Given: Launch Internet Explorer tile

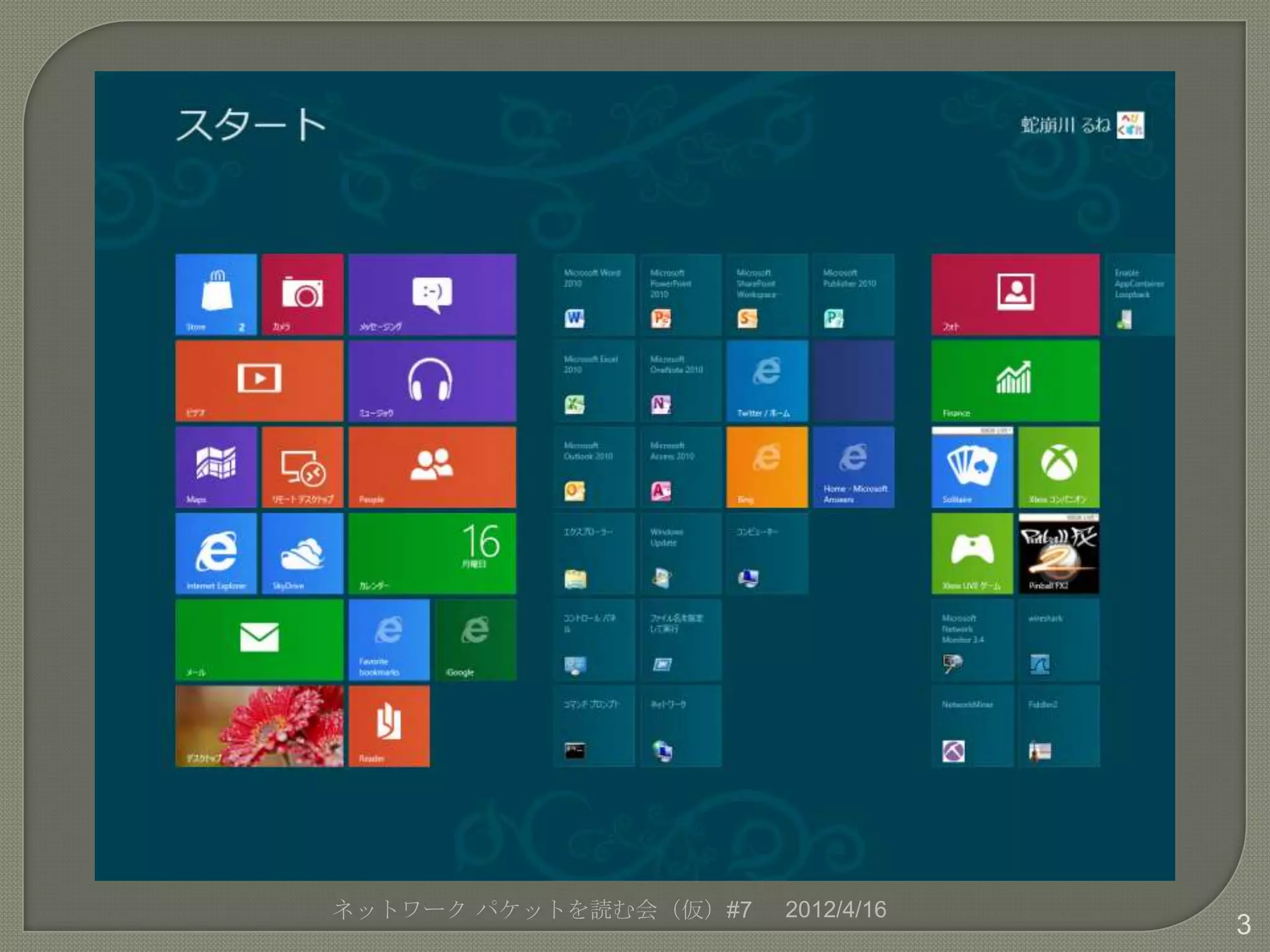Looking at the screenshot, I should (216, 553).
